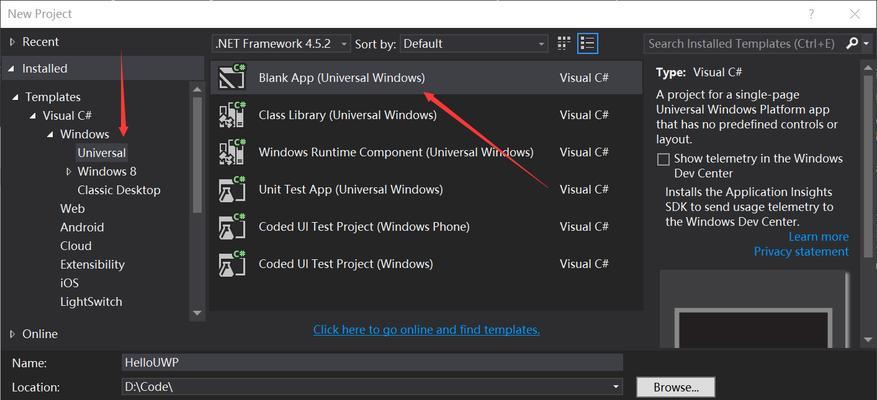Screen dimensions: 877x400
Task: Collapse the Windows tree node
Action: (50, 134)
